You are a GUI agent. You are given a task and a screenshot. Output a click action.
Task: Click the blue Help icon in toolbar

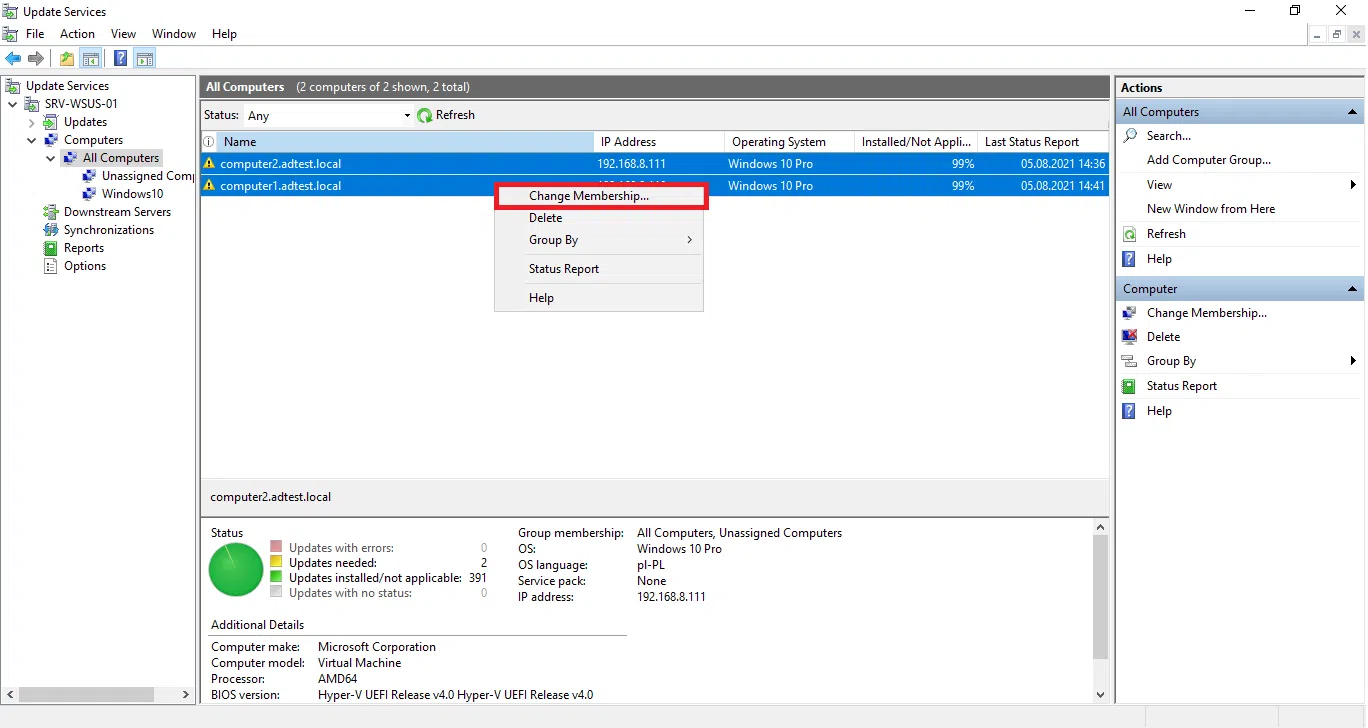point(120,59)
